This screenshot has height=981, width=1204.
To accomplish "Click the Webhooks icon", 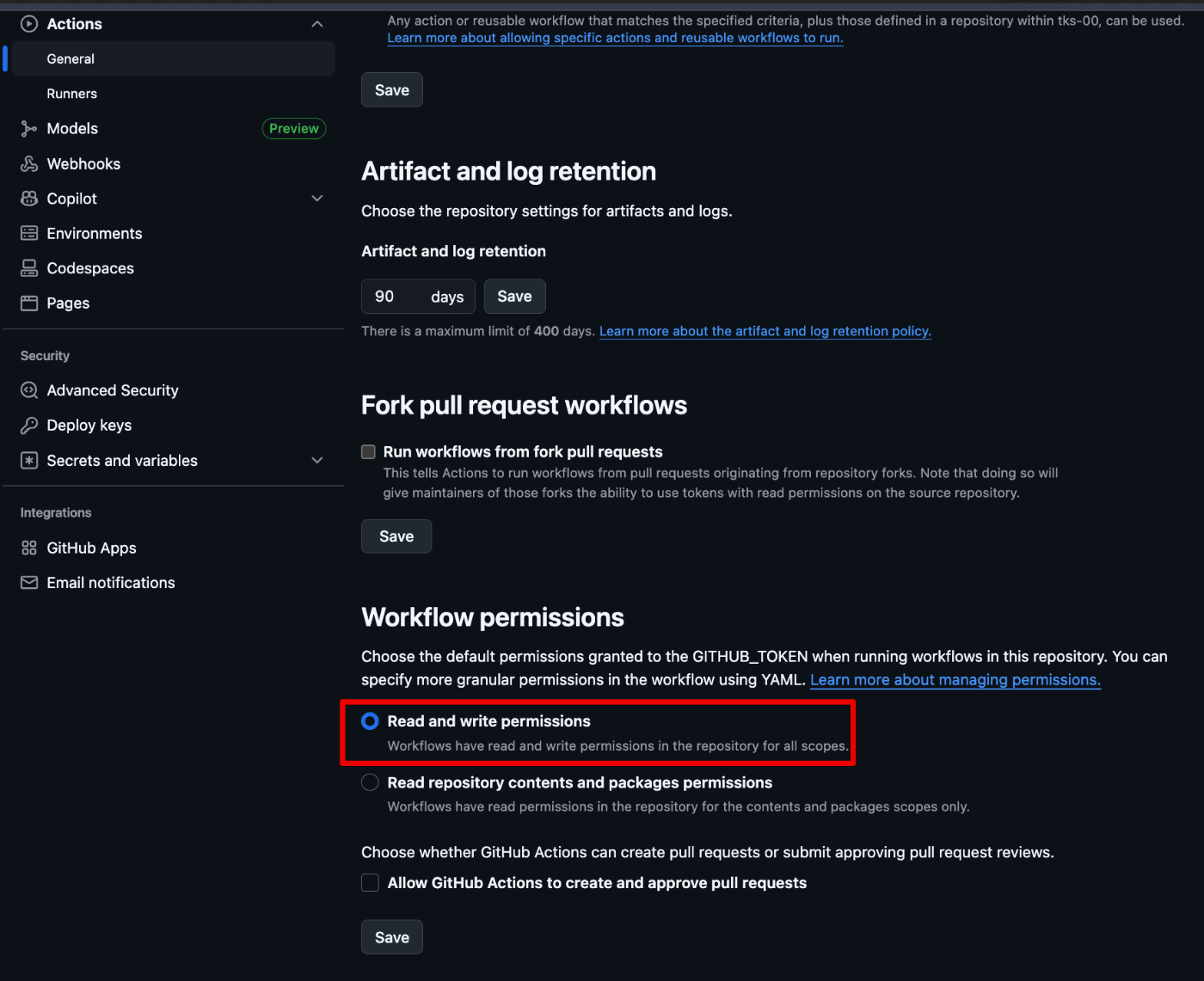I will coord(29,164).
